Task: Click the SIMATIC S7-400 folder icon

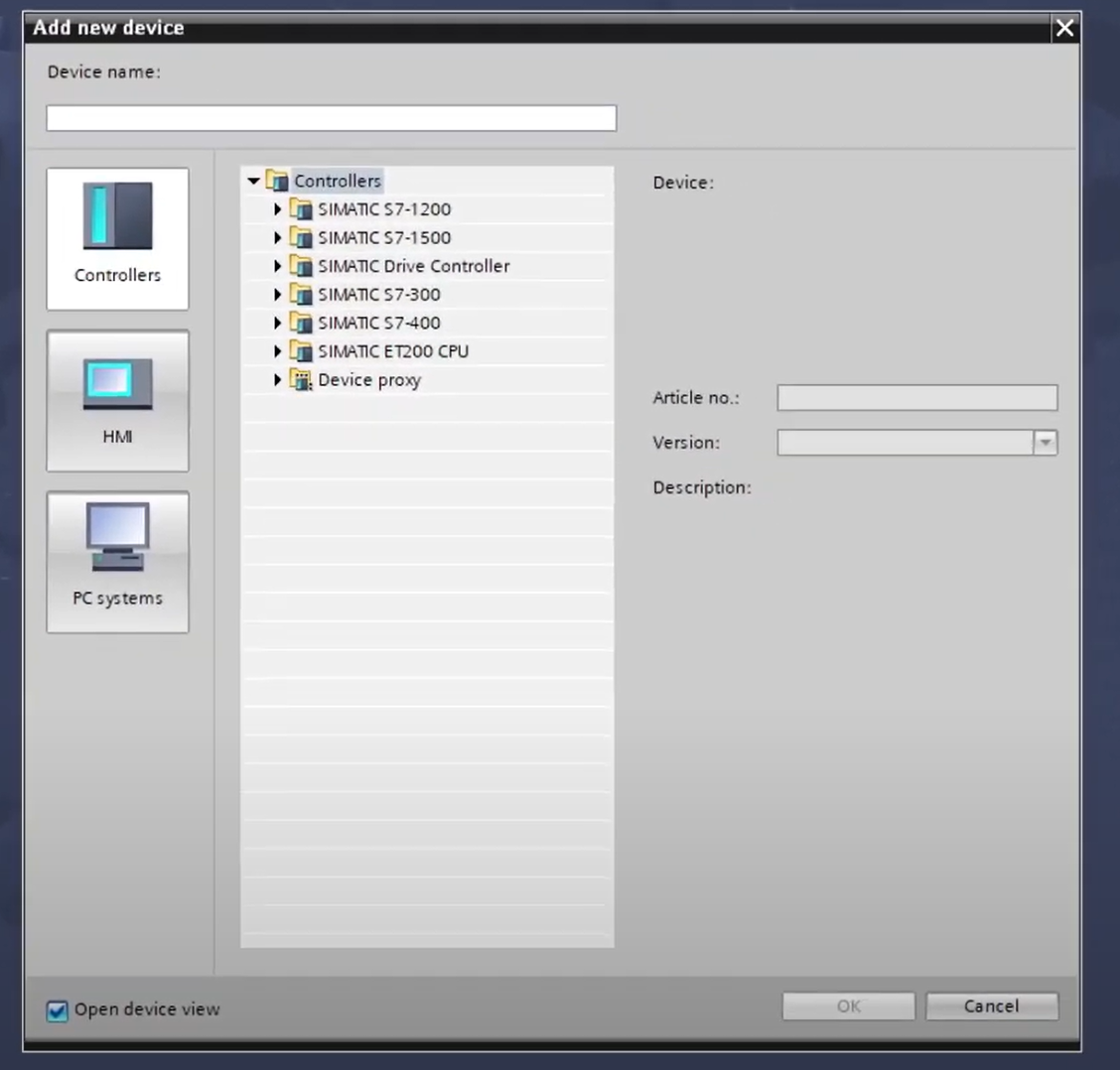Action: click(x=301, y=323)
